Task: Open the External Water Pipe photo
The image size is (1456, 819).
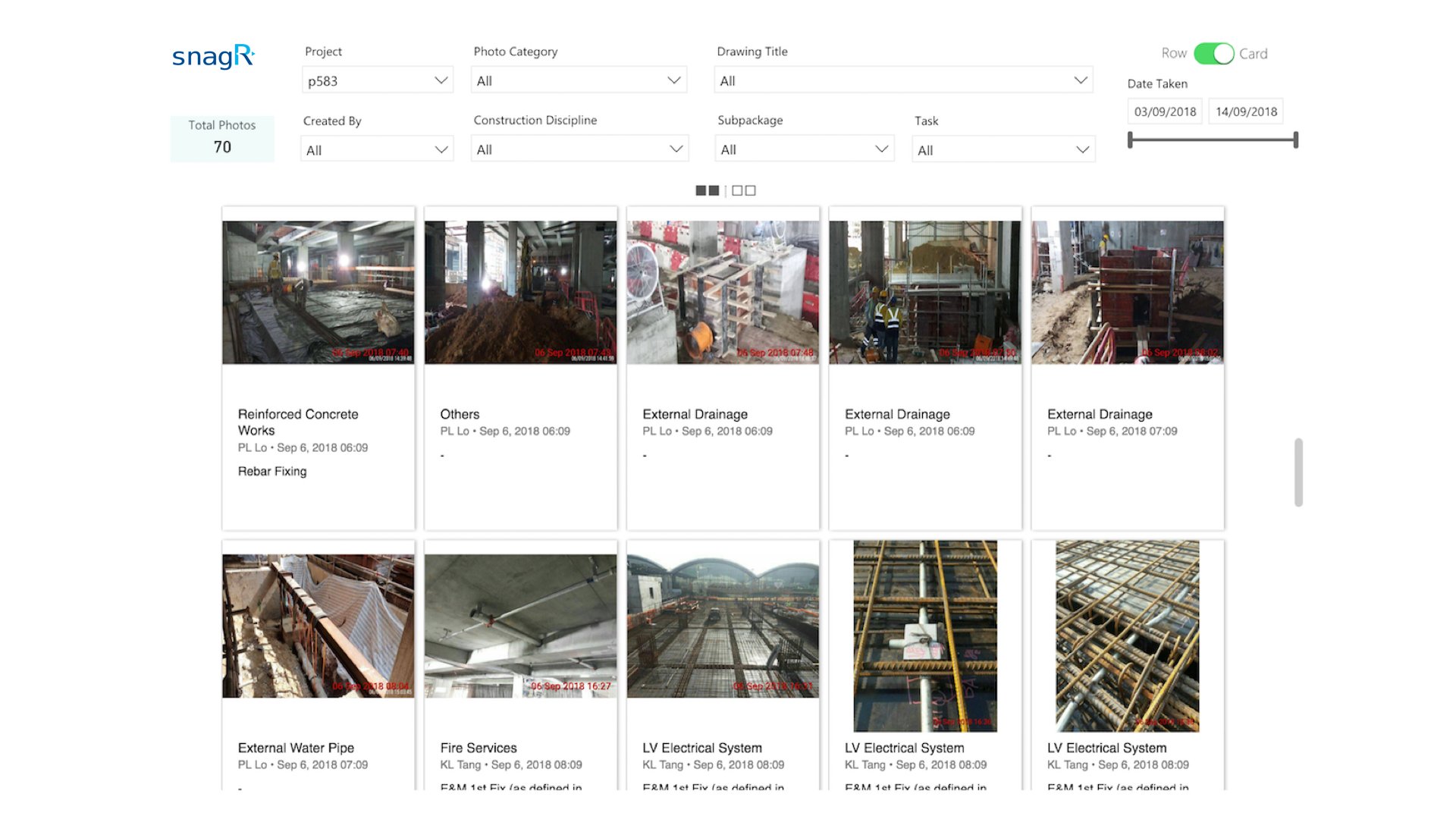Action: pyautogui.click(x=318, y=626)
